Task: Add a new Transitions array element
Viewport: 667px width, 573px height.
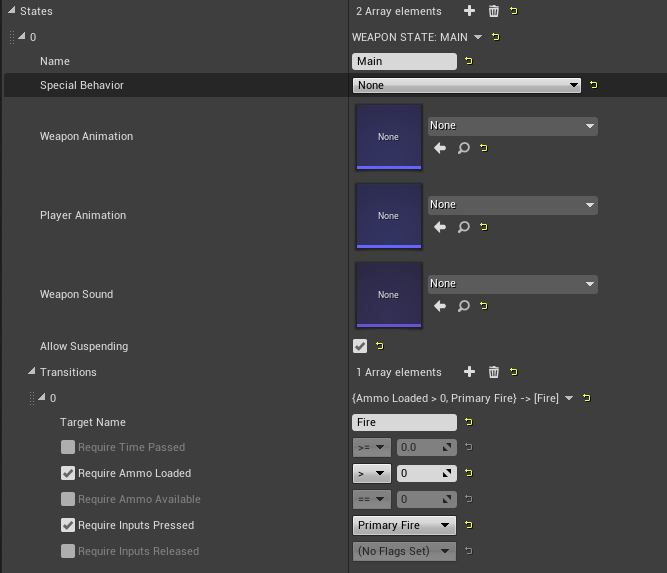Action: click(469, 372)
